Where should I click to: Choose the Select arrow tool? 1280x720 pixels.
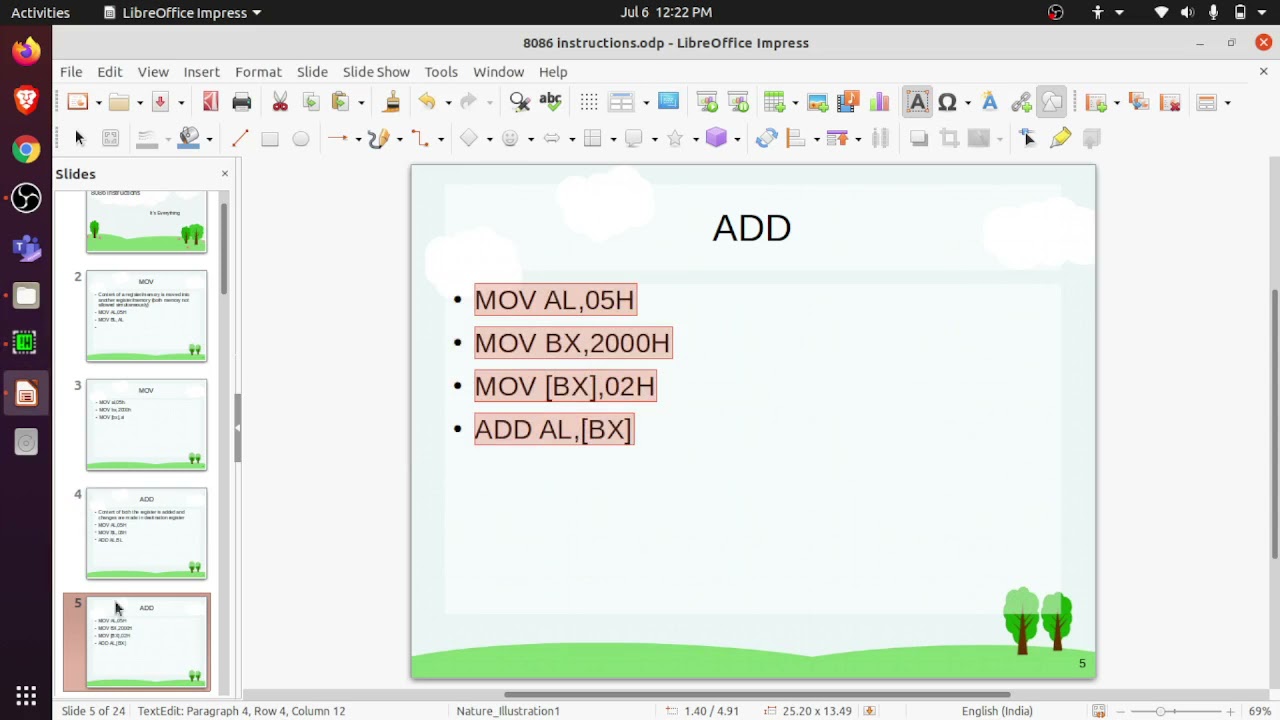[x=80, y=138]
